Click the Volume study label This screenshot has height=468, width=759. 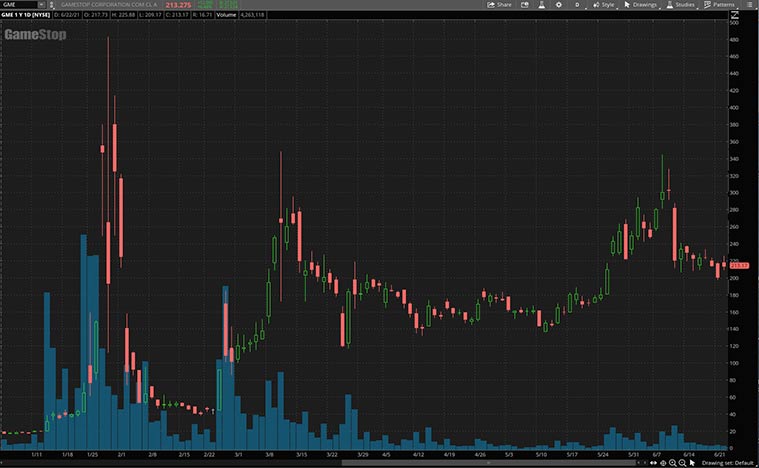pyautogui.click(x=226, y=15)
